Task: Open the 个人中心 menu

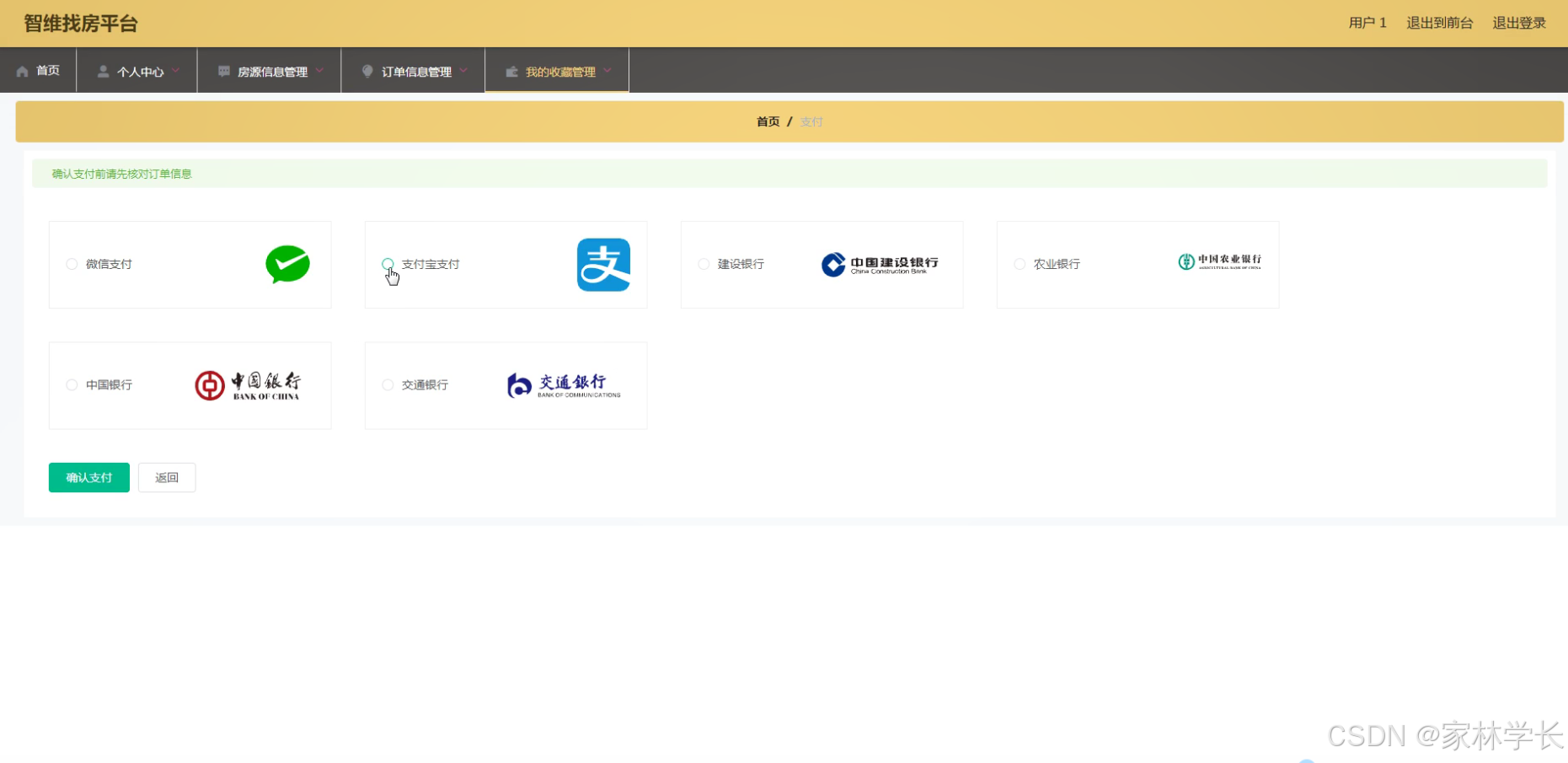Action: pos(136,70)
